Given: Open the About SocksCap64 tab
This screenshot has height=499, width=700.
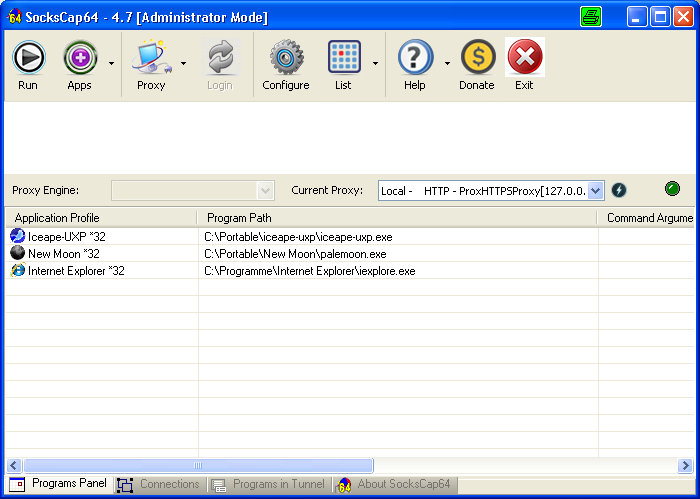Looking at the screenshot, I should point(394,484).
